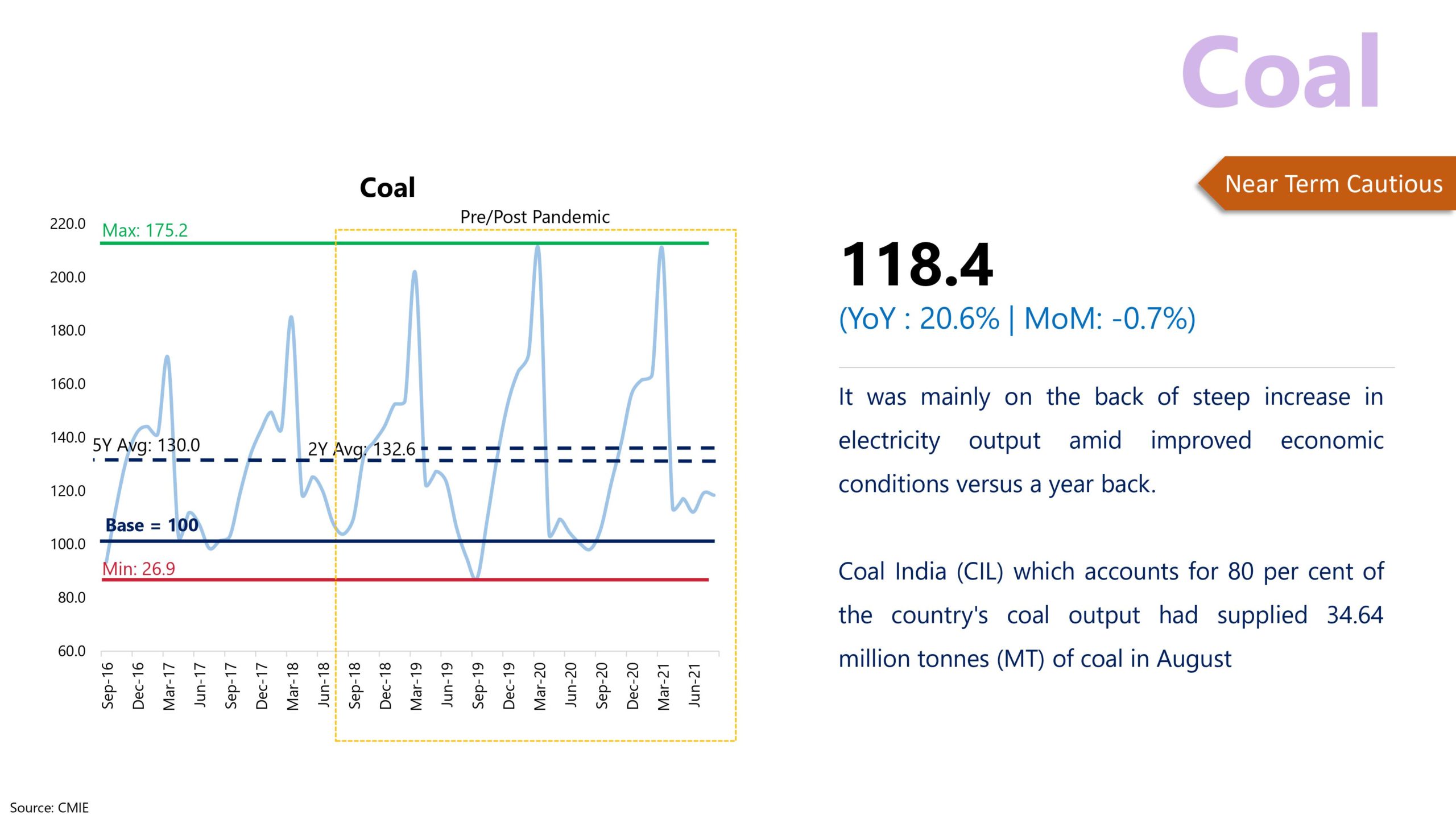Click the Coal India paragraph text
Viewport: 1456px width, 819px height.
(1110, 615)
